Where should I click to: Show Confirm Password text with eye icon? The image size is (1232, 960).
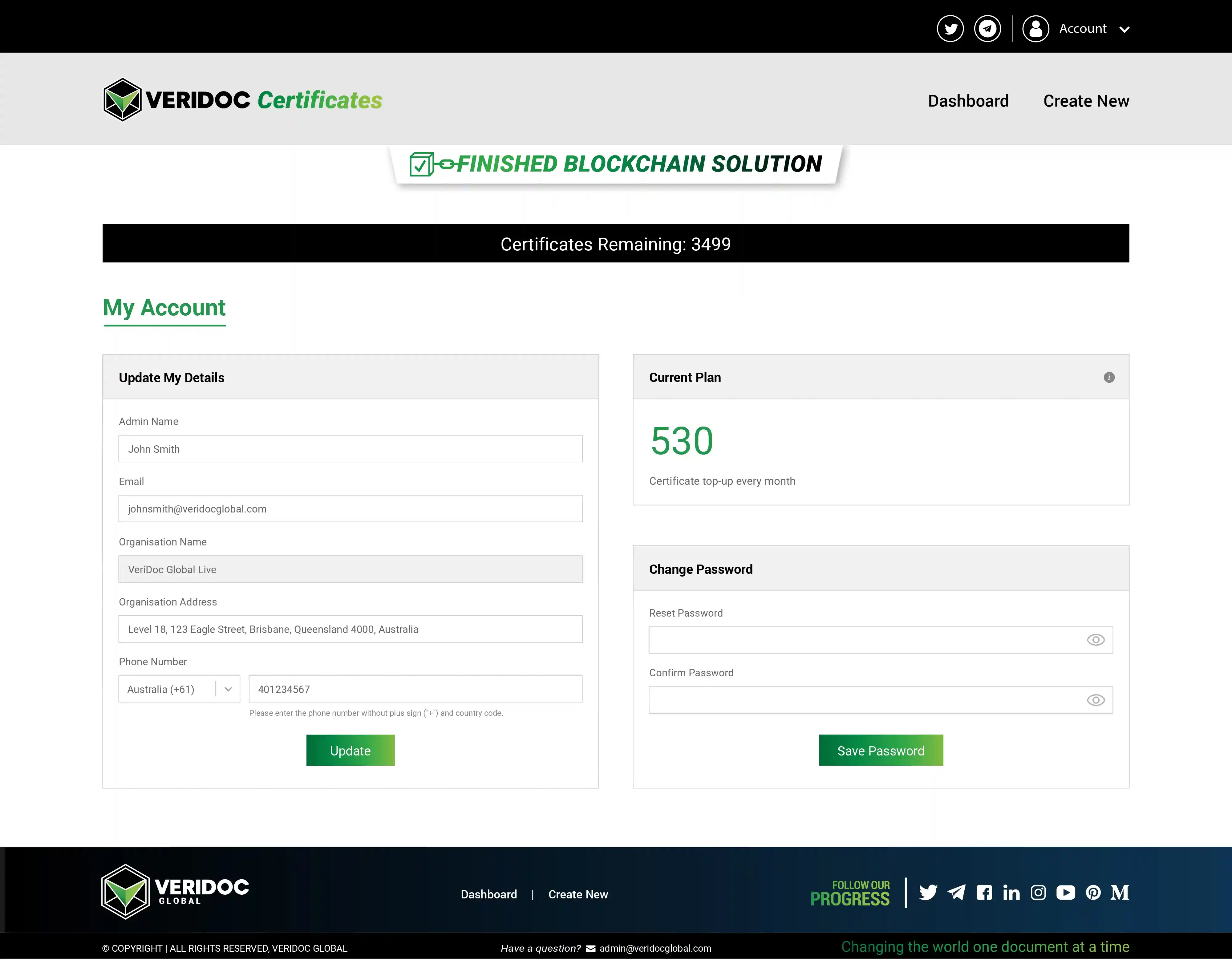click(1096, 700)
